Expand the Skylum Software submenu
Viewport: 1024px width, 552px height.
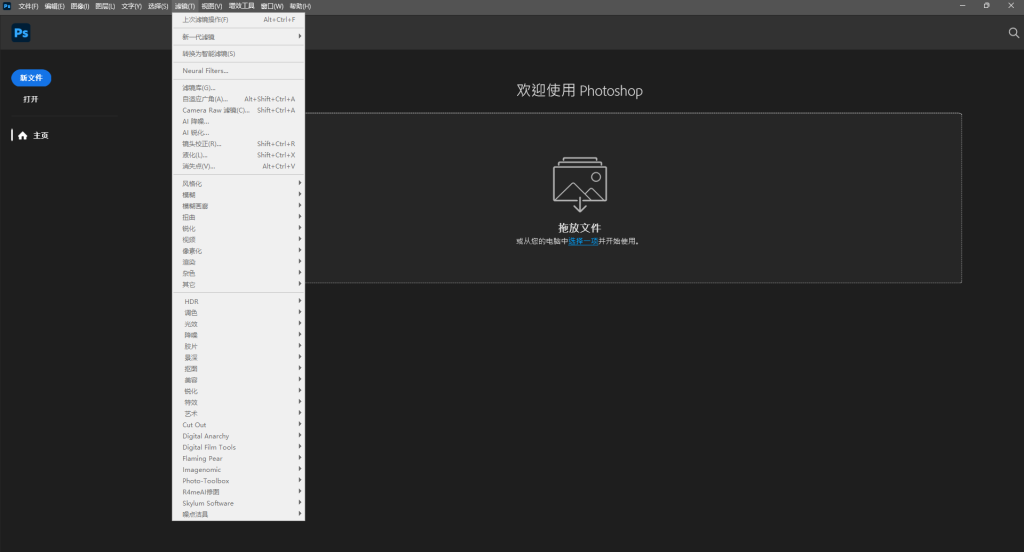pyautogui.click(x=238, y=503)
